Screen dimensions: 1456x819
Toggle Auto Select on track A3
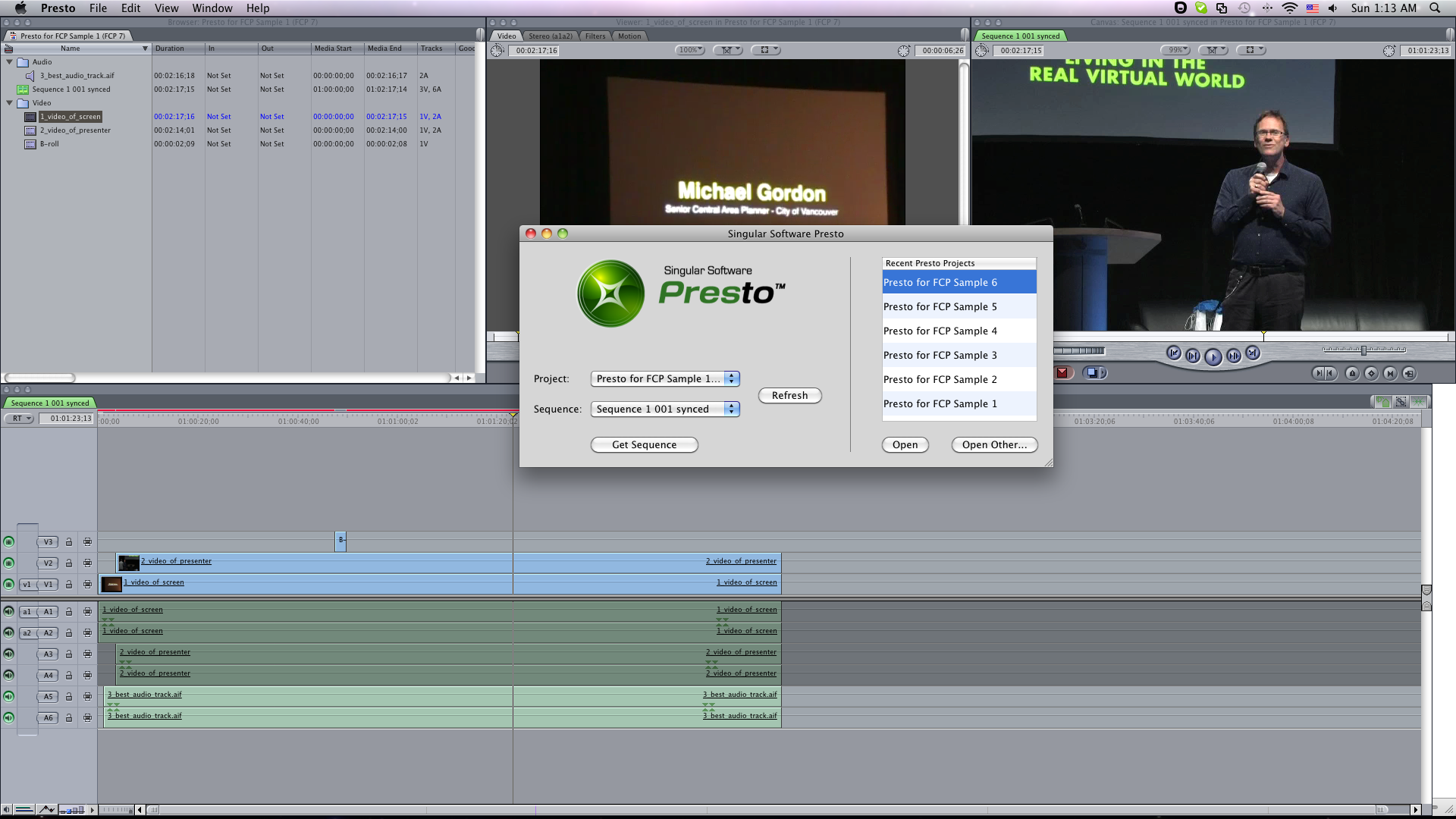(87, 654)
